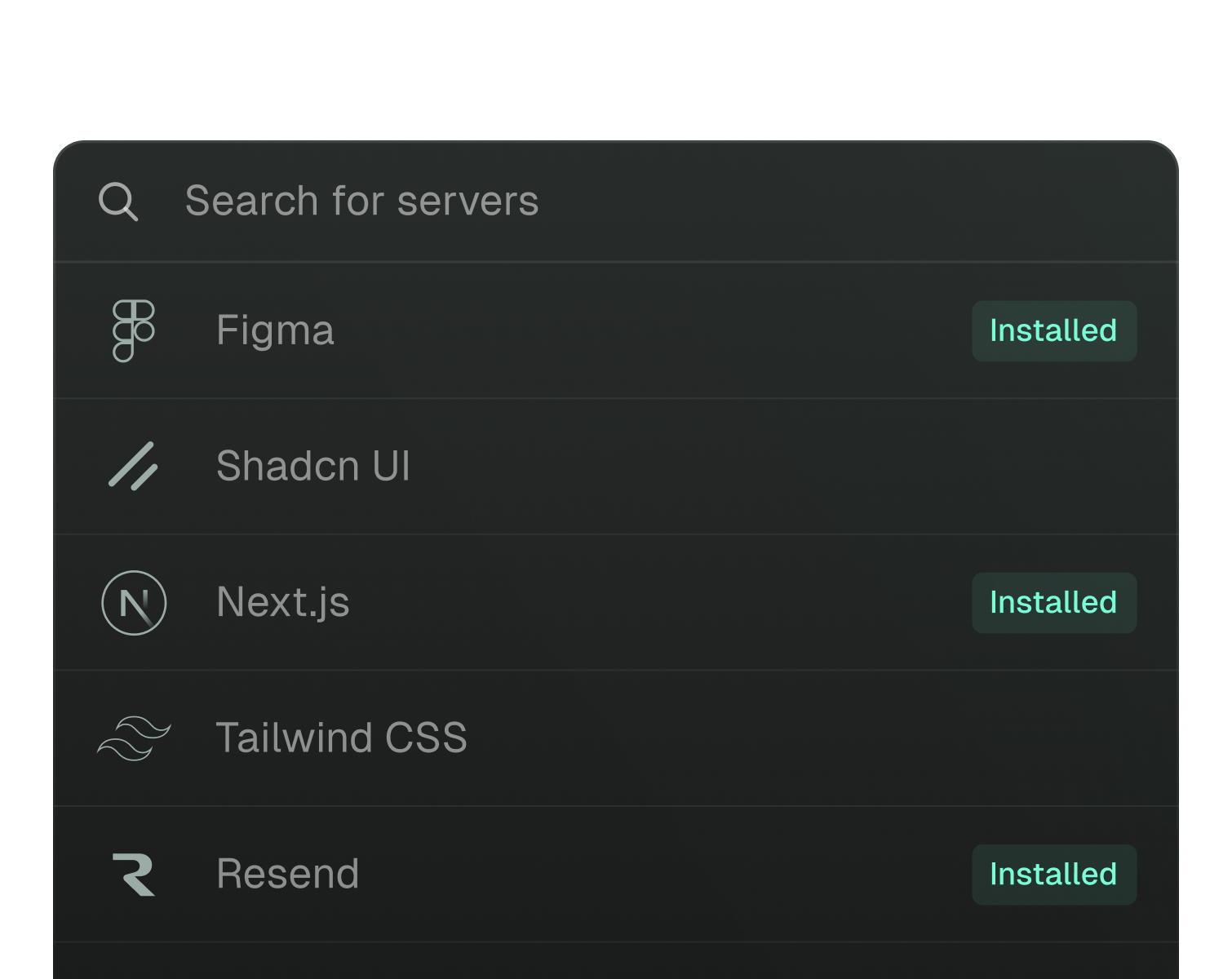Viewport: 1232px width, 979px height.
Task: Click the Figma logo icon
Action: coord(133,330)
